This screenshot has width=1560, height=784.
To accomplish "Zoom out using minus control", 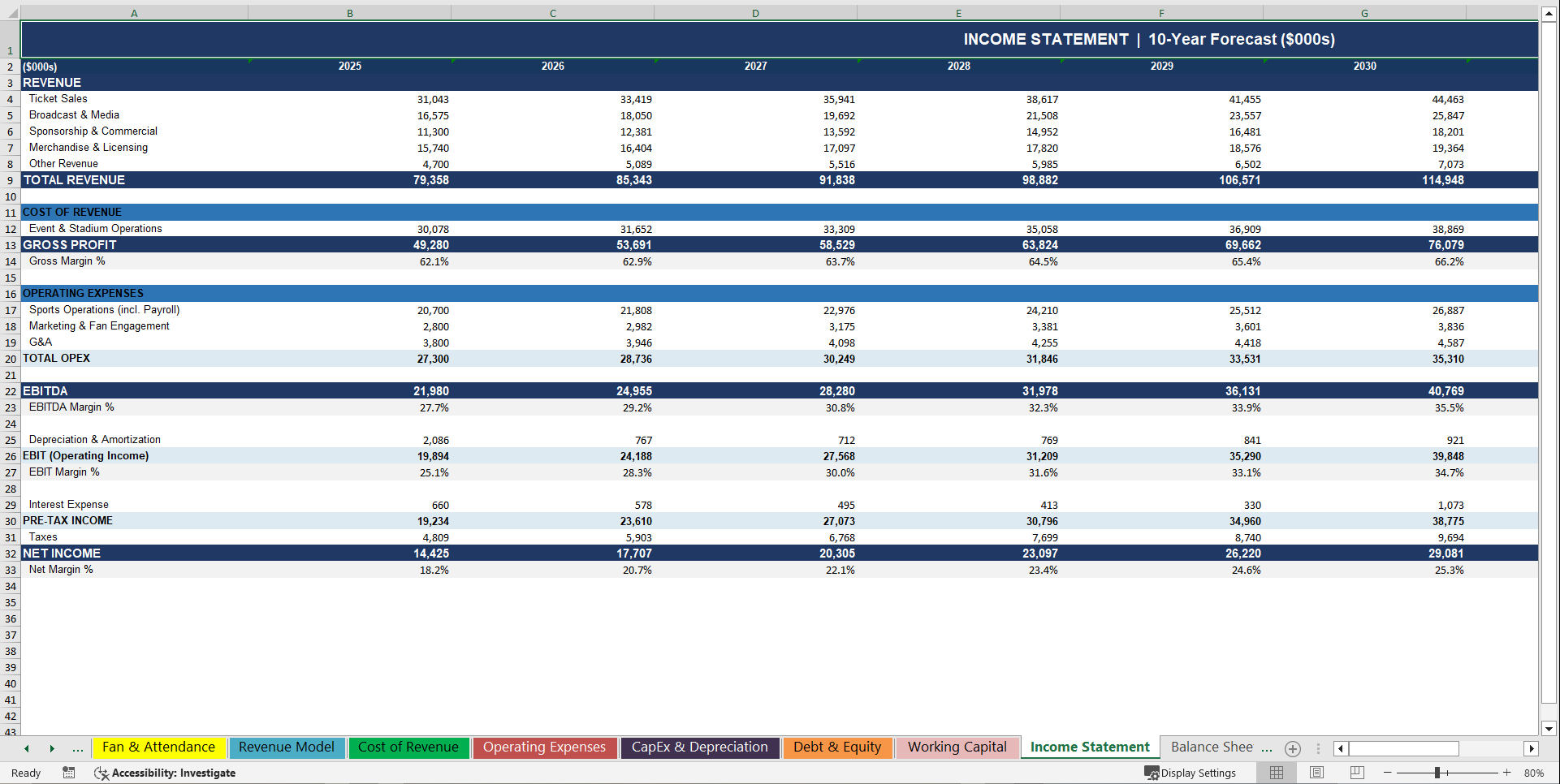I will [1387, 773].
